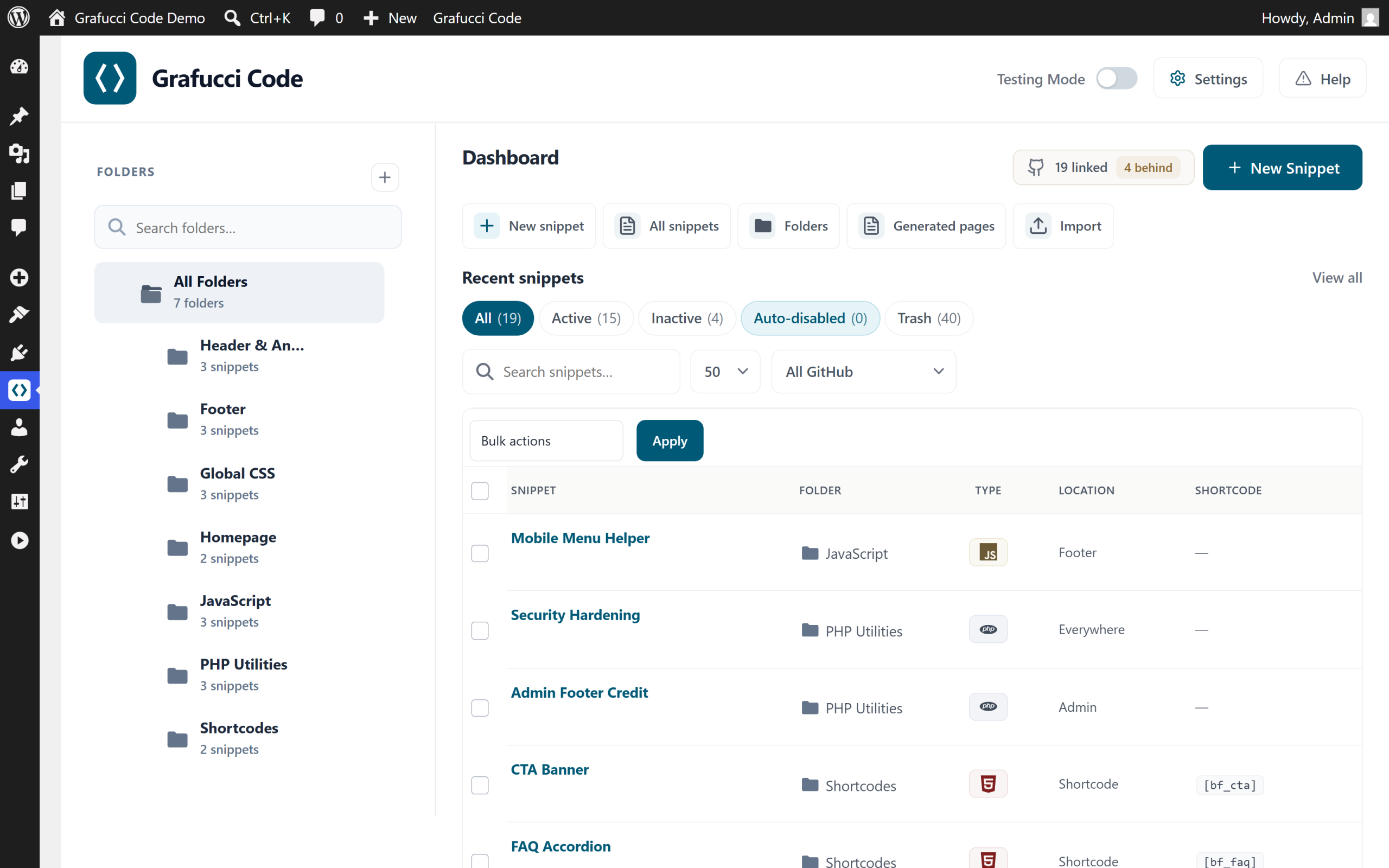Screen dimensions: 1389x868
Task: Click the Generated pages quick action
Action: (x=926, y=226)
